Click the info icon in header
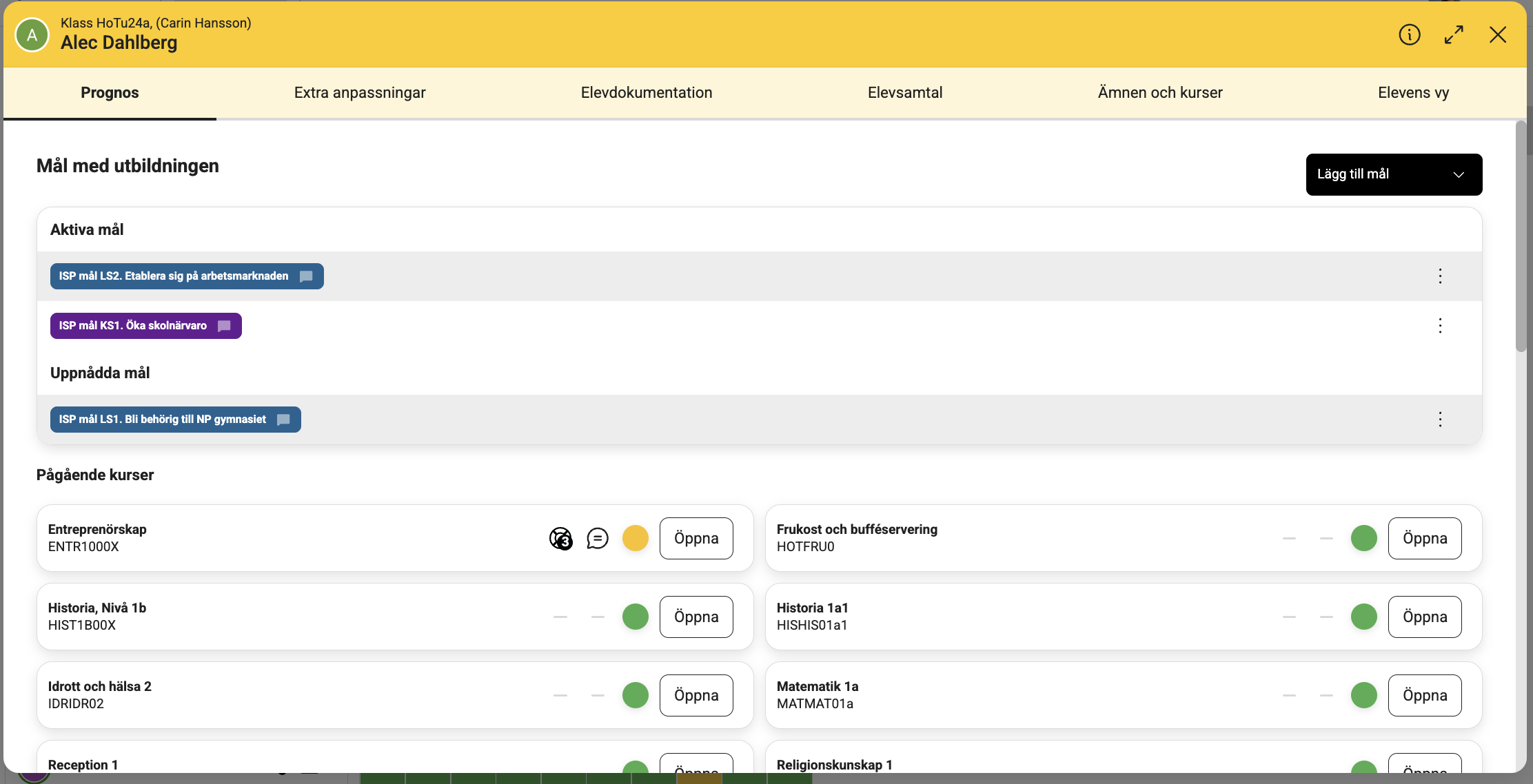1533x784 pixels. tap(1409, 34)
